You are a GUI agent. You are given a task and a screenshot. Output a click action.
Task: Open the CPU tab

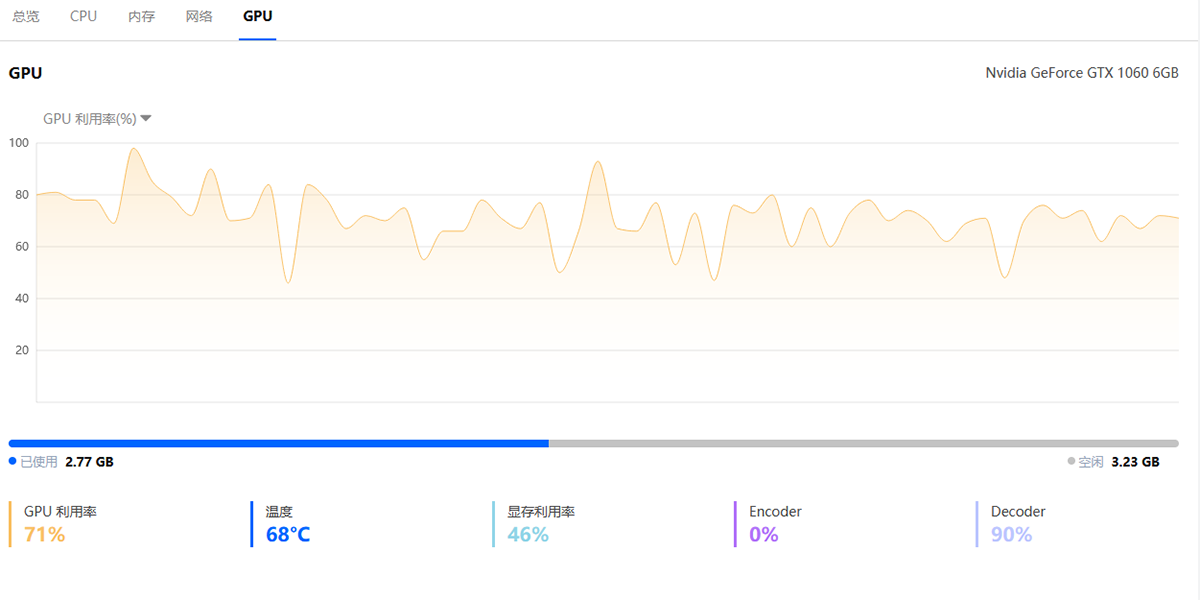[84, 17]
